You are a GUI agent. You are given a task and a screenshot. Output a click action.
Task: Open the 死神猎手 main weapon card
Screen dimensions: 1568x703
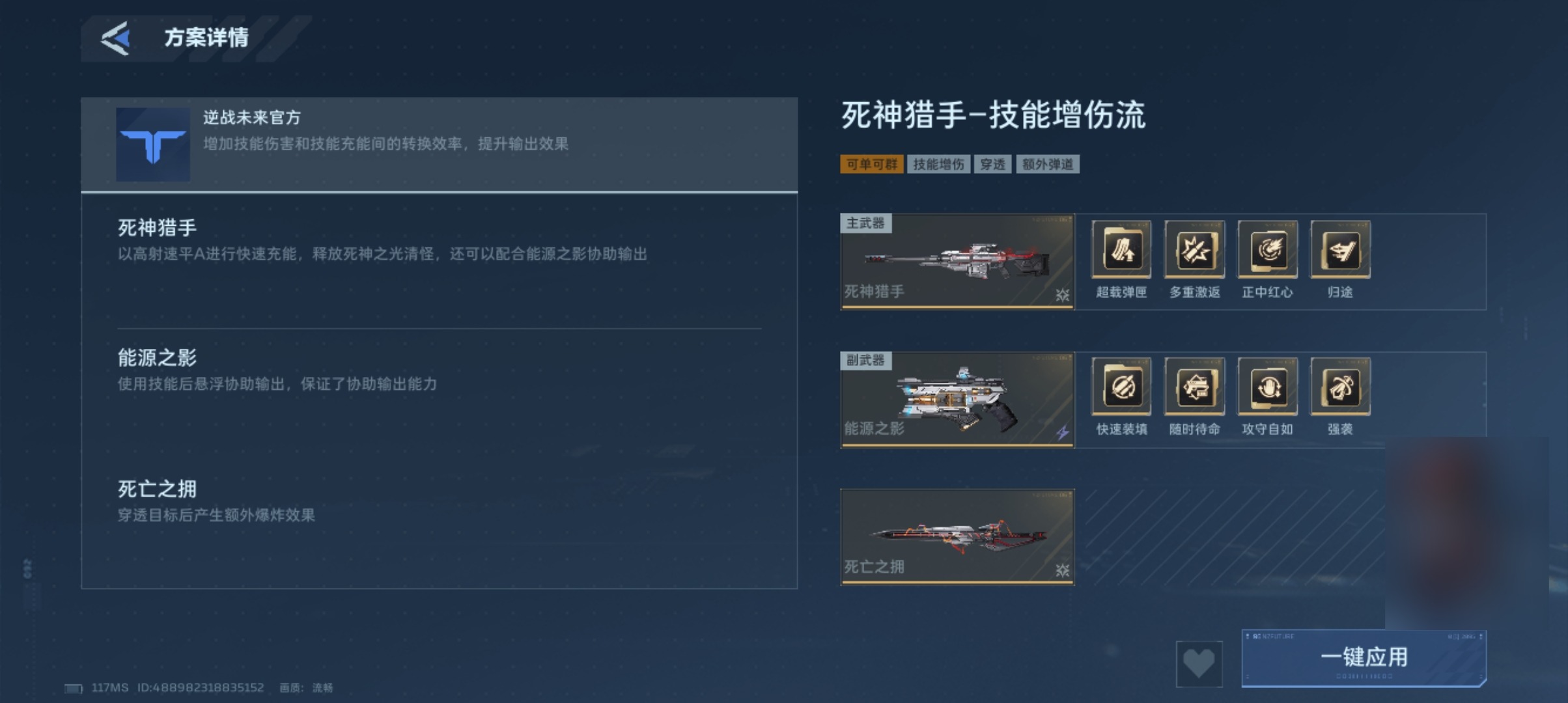click(x=957, y=261)
